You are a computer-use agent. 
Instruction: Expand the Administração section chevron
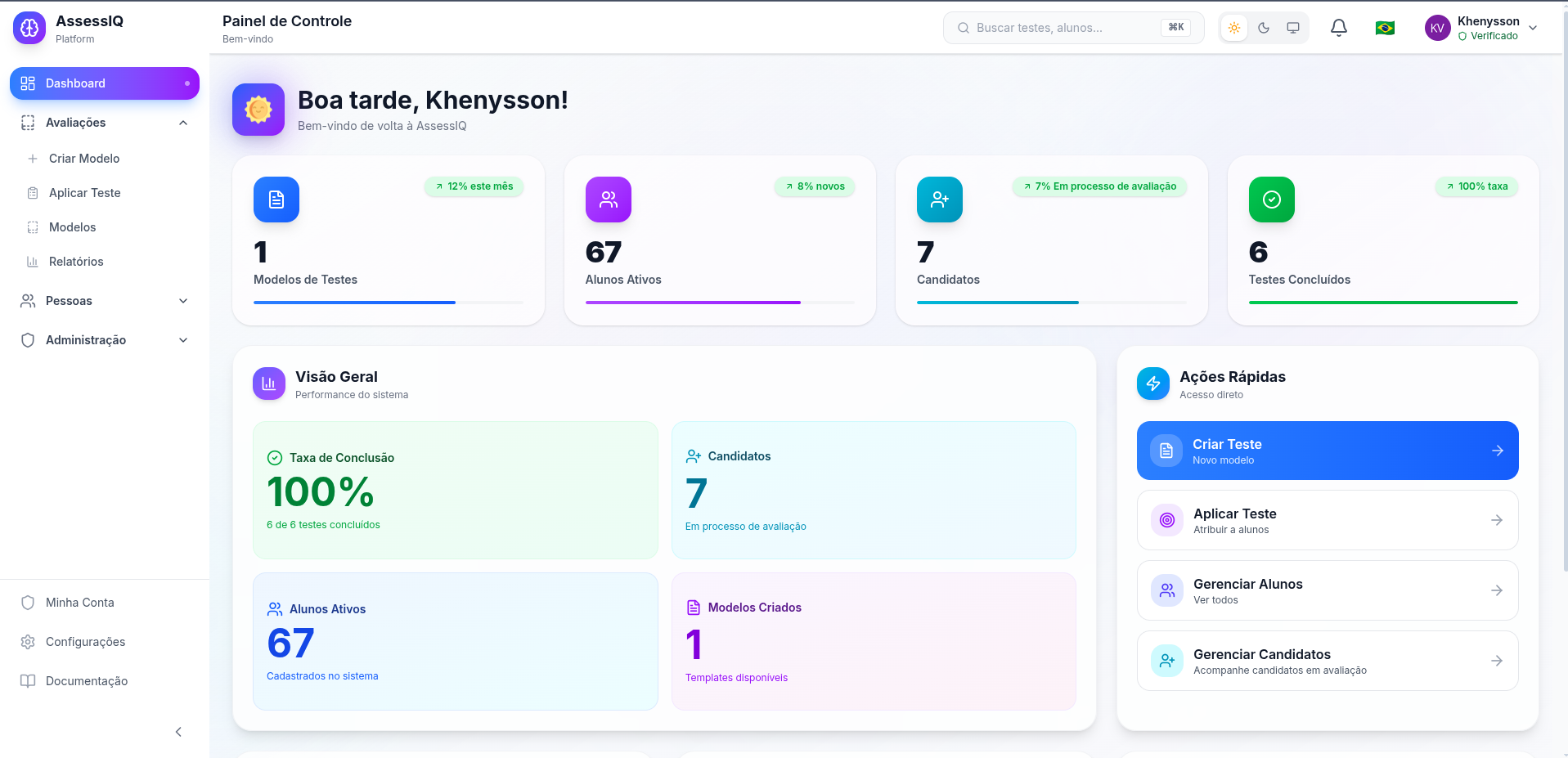point(183,340)
